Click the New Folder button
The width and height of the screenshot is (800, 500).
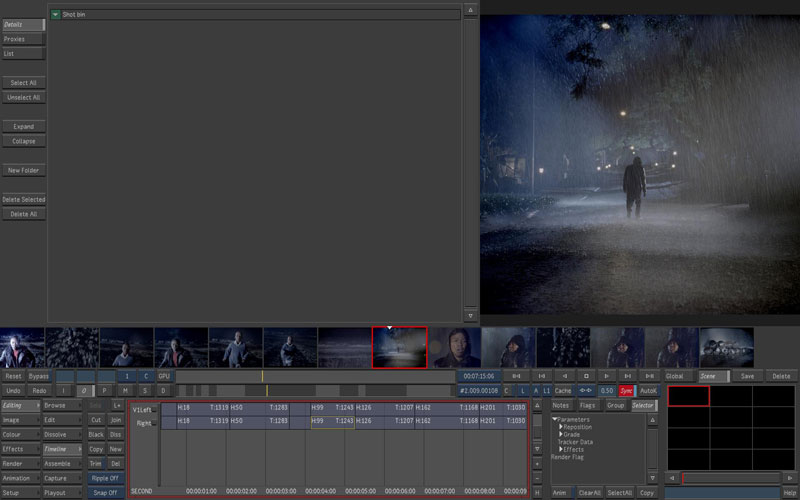click(23, 170)
